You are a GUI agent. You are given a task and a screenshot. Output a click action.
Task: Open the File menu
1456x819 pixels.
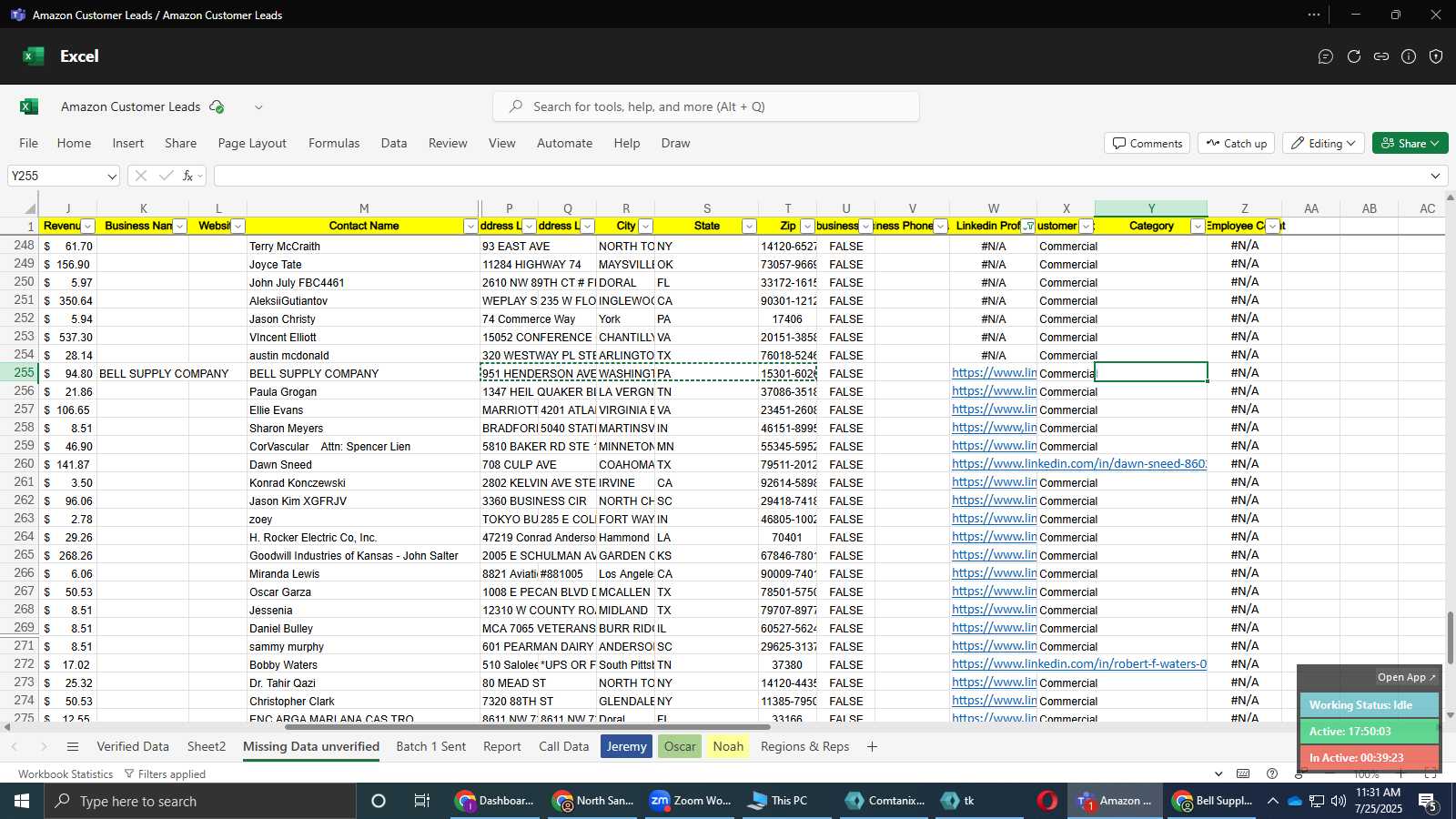pyautogui.click(x=29, y=143)
